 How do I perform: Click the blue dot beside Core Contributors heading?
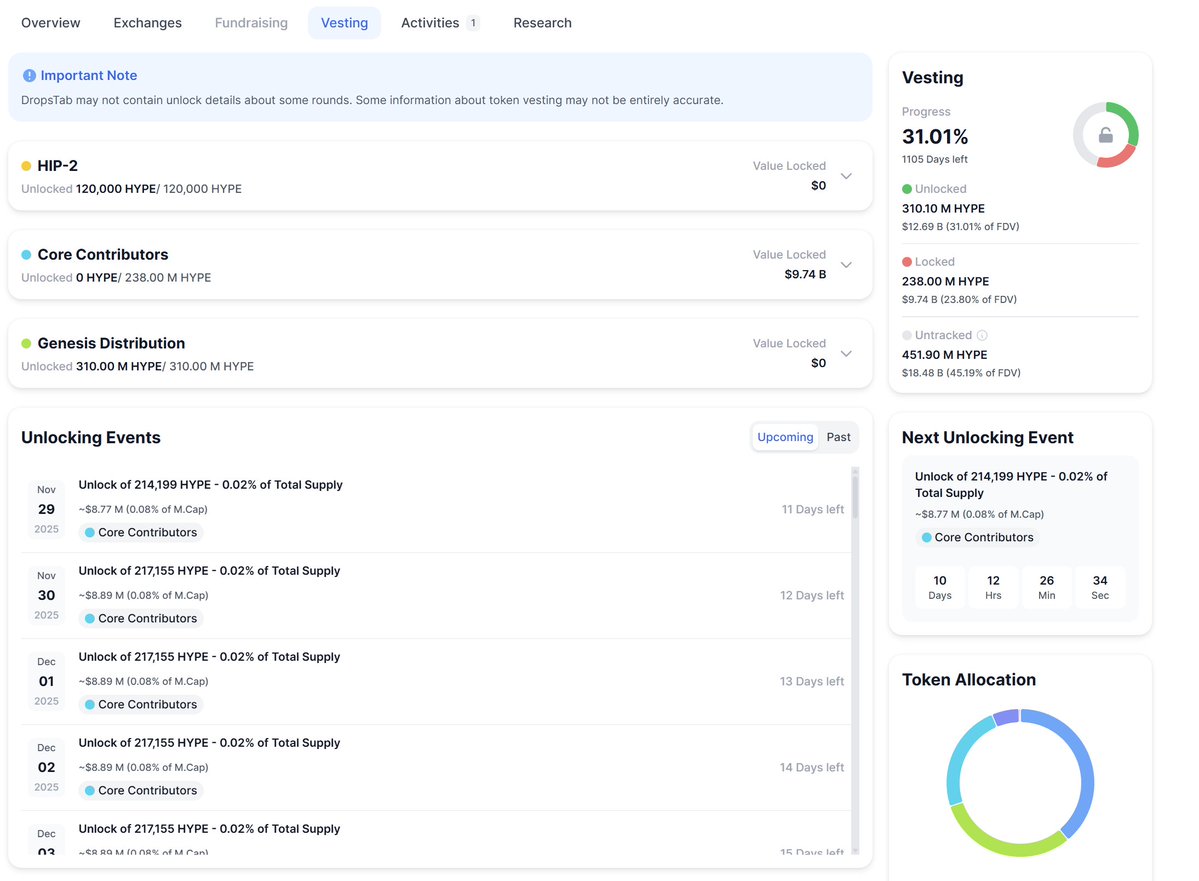pyautogui.click(x=26, y=255)
